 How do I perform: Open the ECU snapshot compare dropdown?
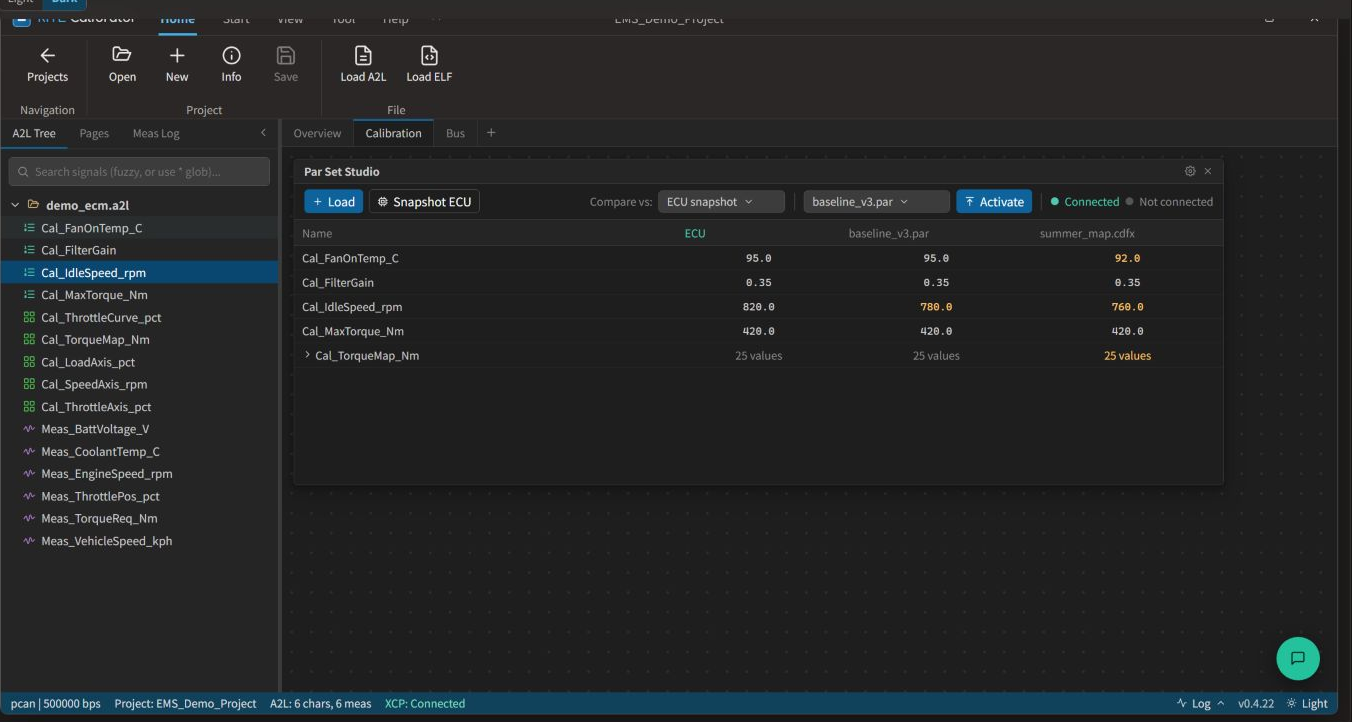pos(721,202)
